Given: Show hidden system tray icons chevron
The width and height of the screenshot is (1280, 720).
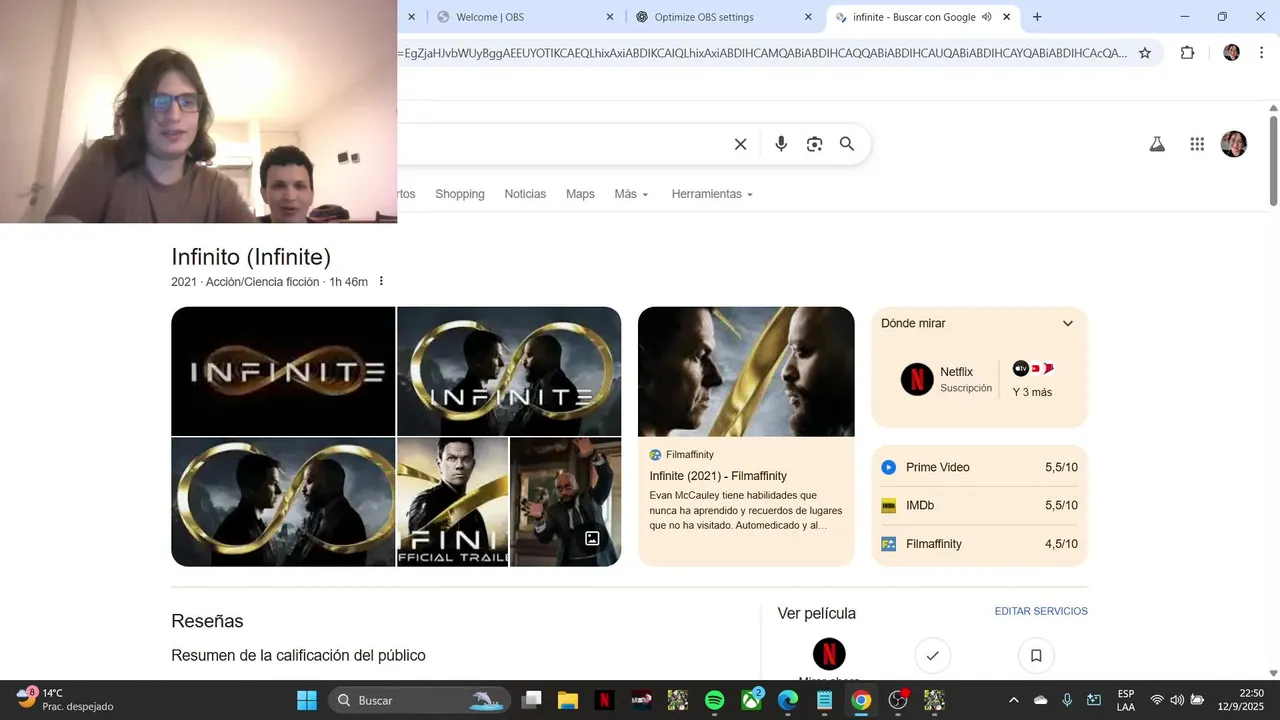Looking at the screenshot, I should (x=1014, y=700).
